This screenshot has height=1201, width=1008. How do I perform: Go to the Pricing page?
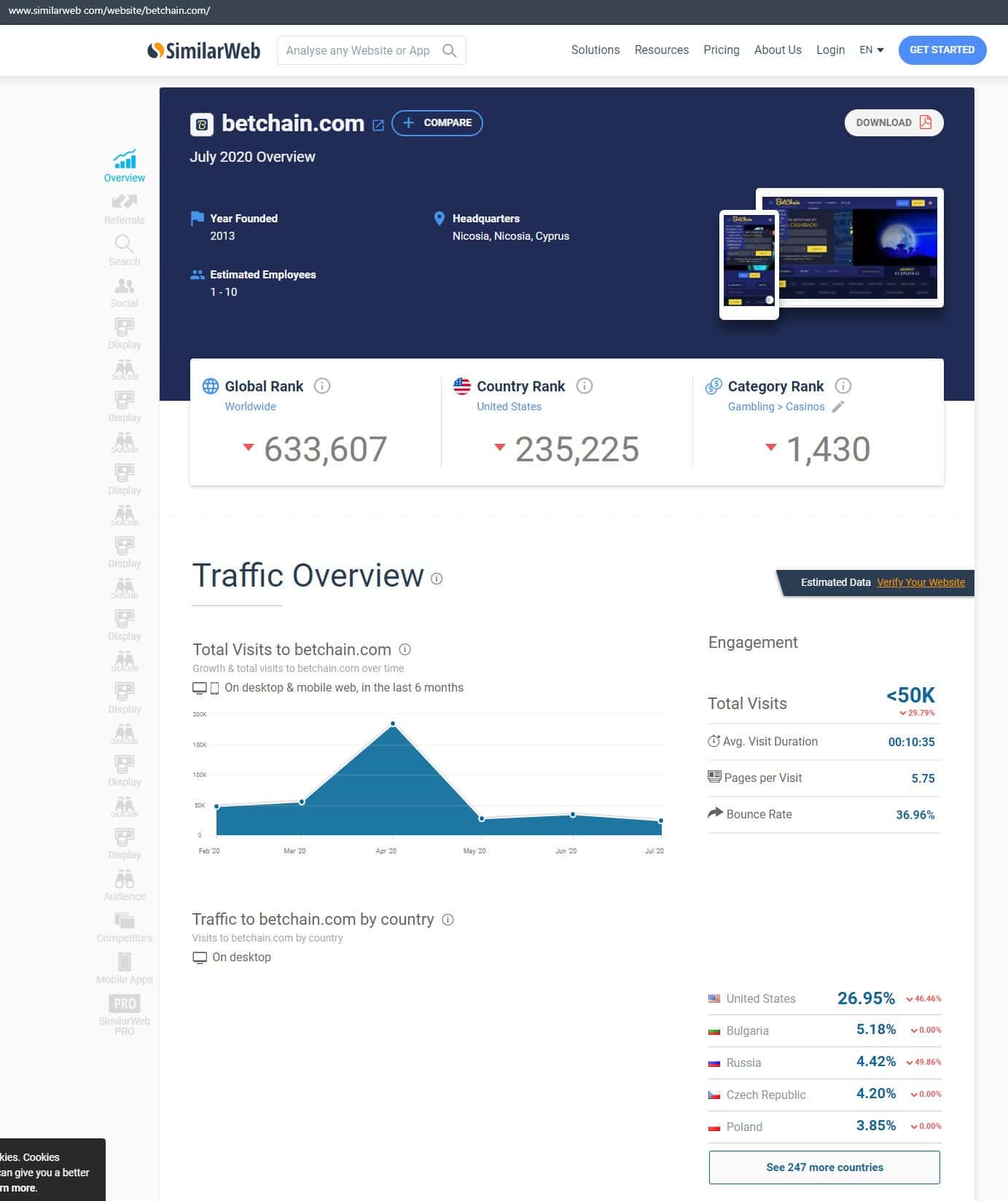(x=722, y=50)
